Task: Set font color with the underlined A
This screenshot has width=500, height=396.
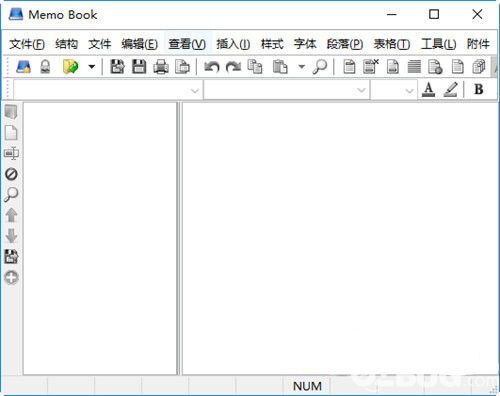Action: [429, 89]
